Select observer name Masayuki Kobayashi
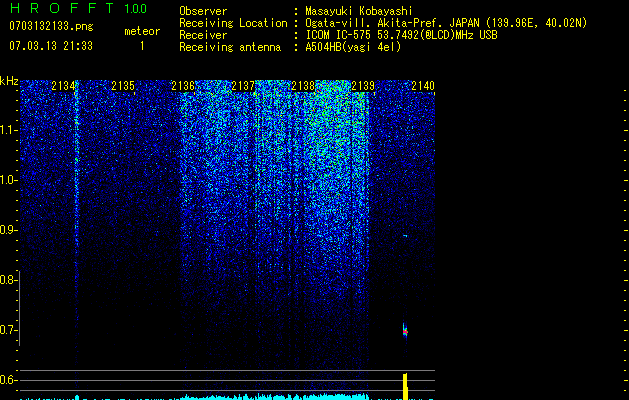 tap(359, 11)
